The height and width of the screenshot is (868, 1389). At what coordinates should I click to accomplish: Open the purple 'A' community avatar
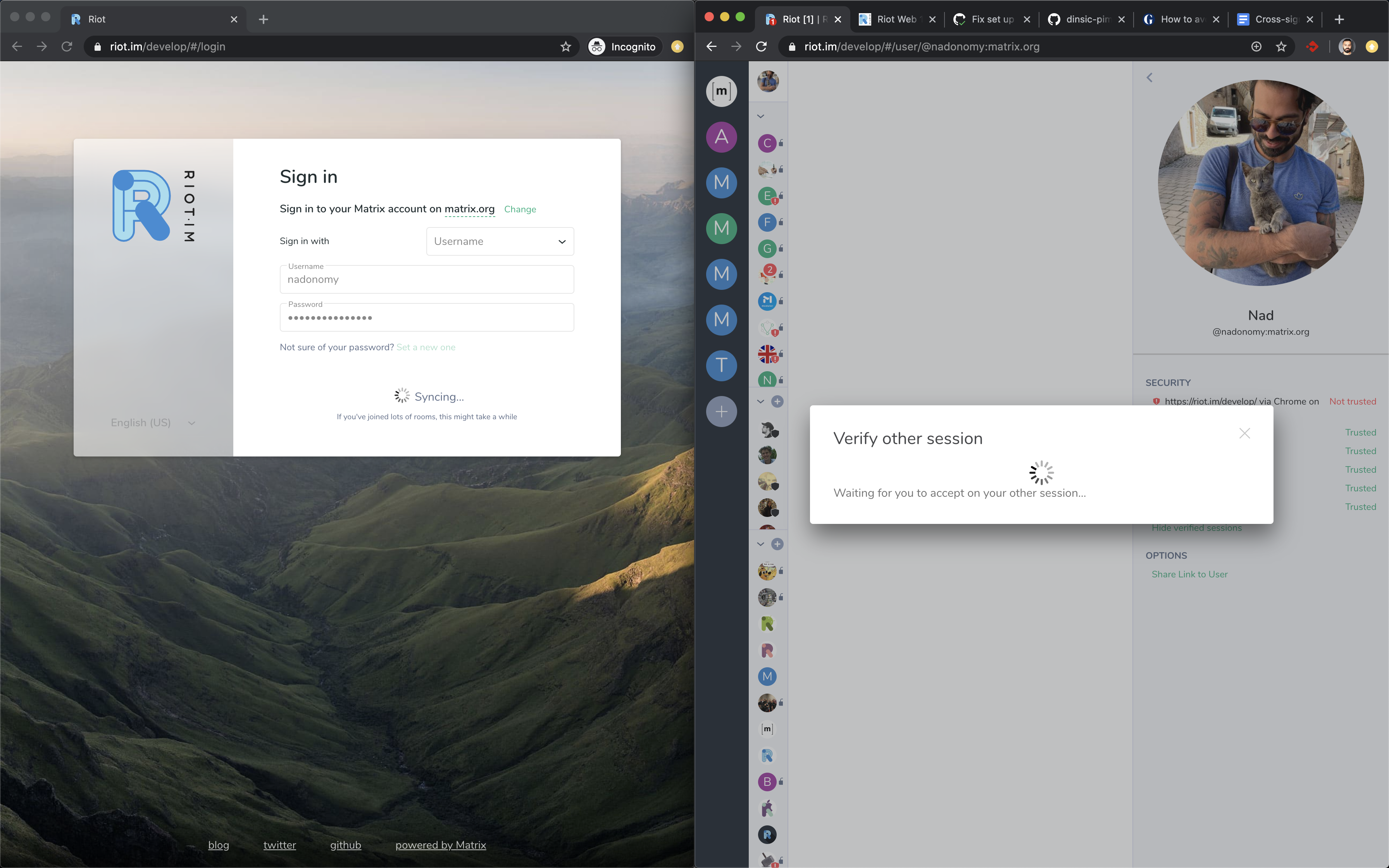722,137
